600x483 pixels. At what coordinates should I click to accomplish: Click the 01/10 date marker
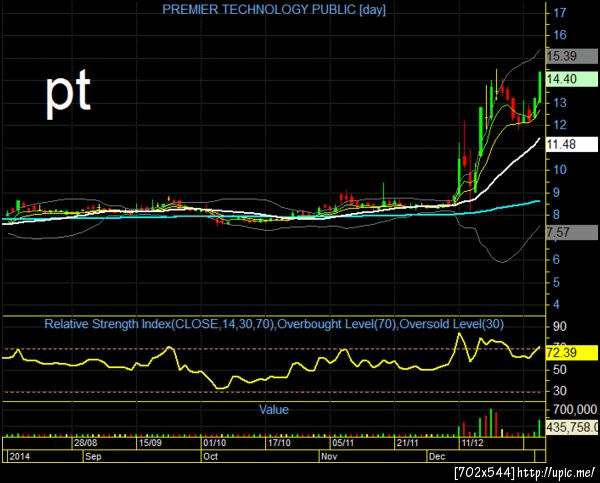coord(214,443)
